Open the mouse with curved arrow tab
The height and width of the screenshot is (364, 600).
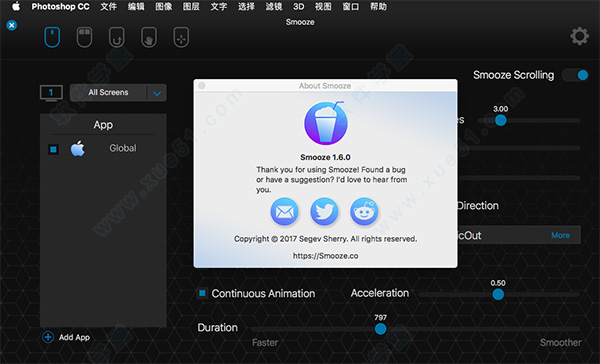[116, 37]
